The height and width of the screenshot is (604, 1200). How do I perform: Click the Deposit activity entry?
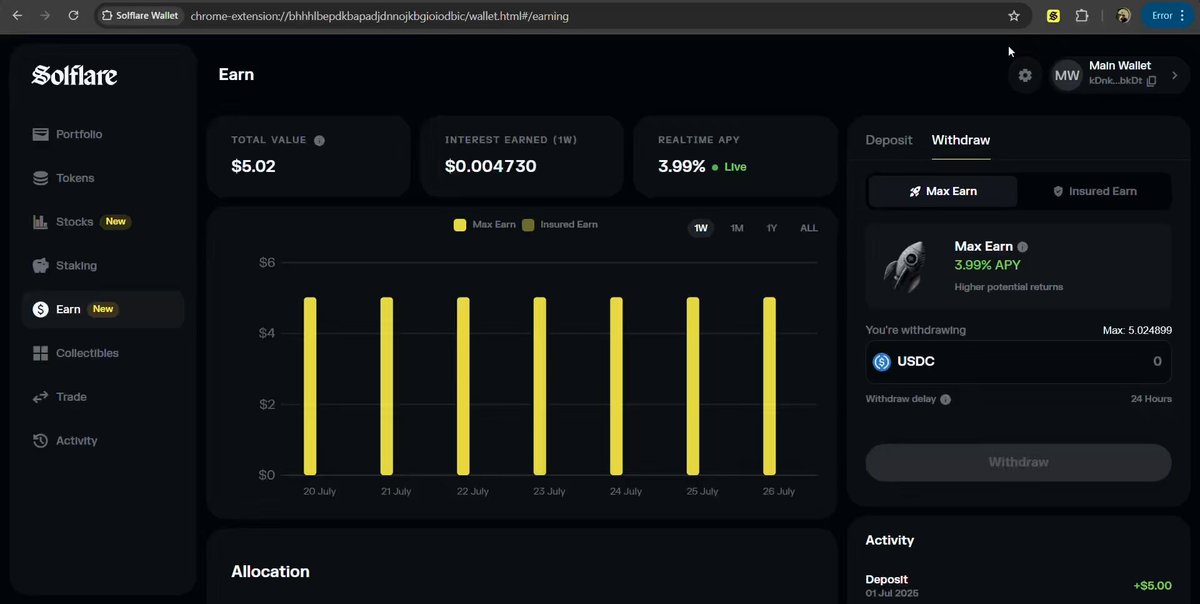point(1018,586)
